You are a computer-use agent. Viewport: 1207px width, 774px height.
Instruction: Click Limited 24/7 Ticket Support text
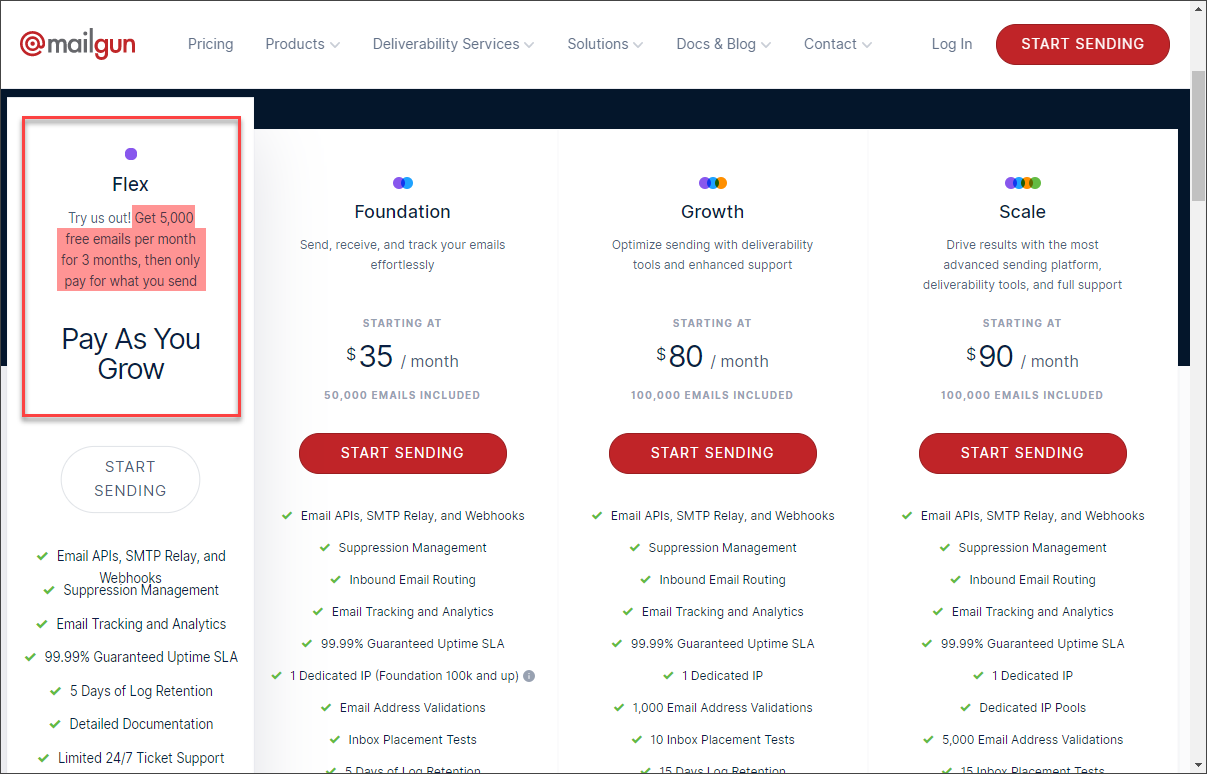click(141, 758)
